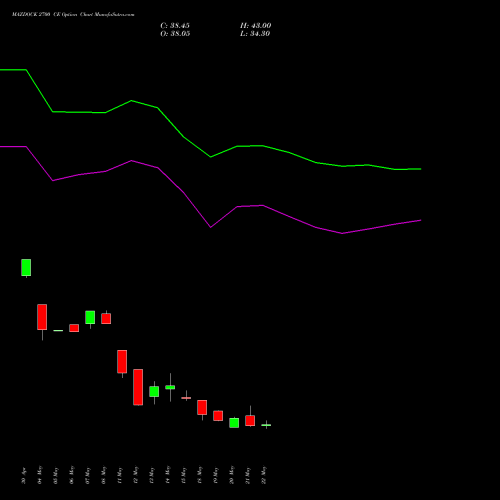500x500 pixels.
Task: Click the 08 May date label
Action: pyautogui.click(x=104, y=475)
